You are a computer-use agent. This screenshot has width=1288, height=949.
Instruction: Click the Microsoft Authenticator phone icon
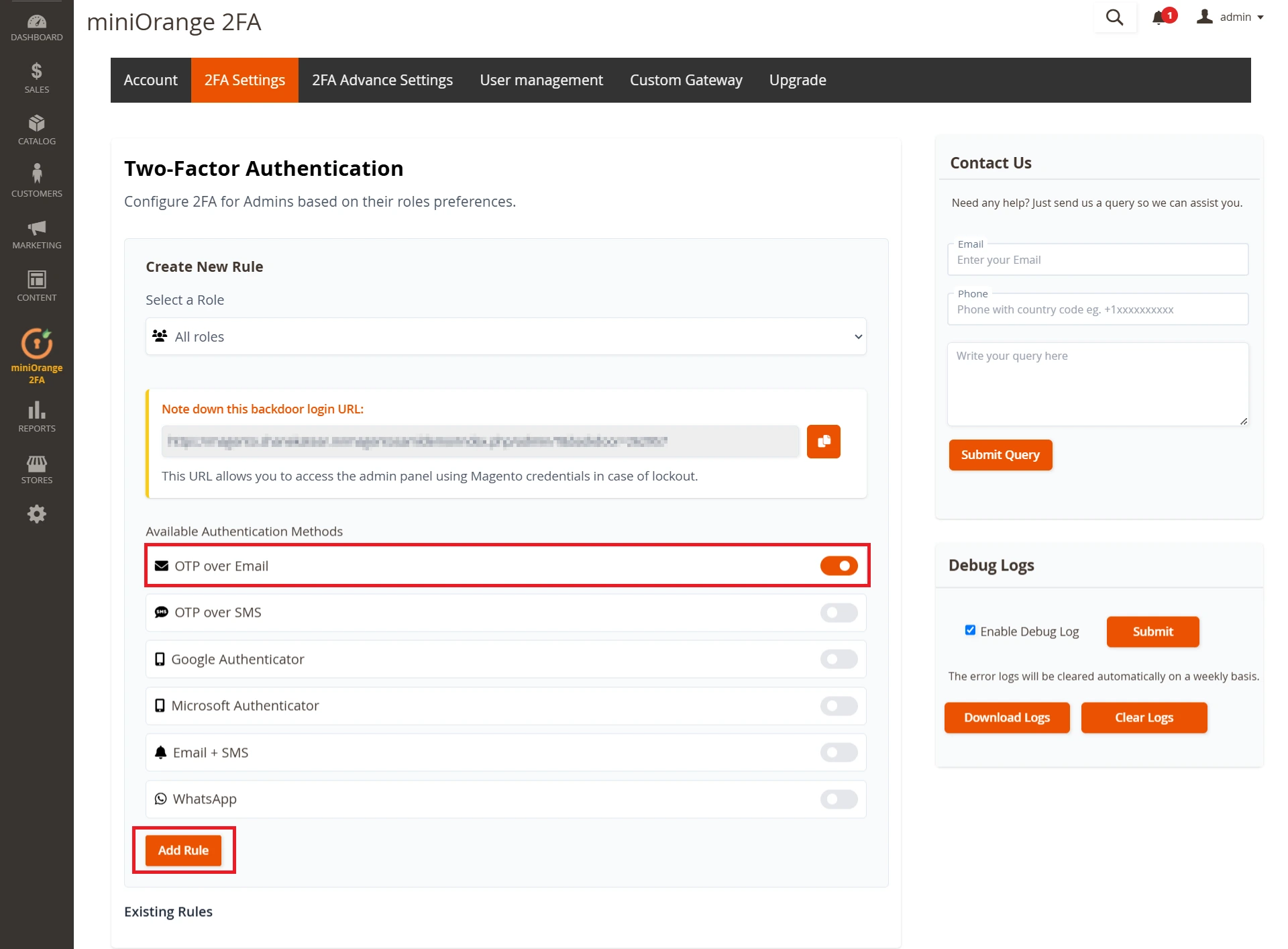point(160,705)
